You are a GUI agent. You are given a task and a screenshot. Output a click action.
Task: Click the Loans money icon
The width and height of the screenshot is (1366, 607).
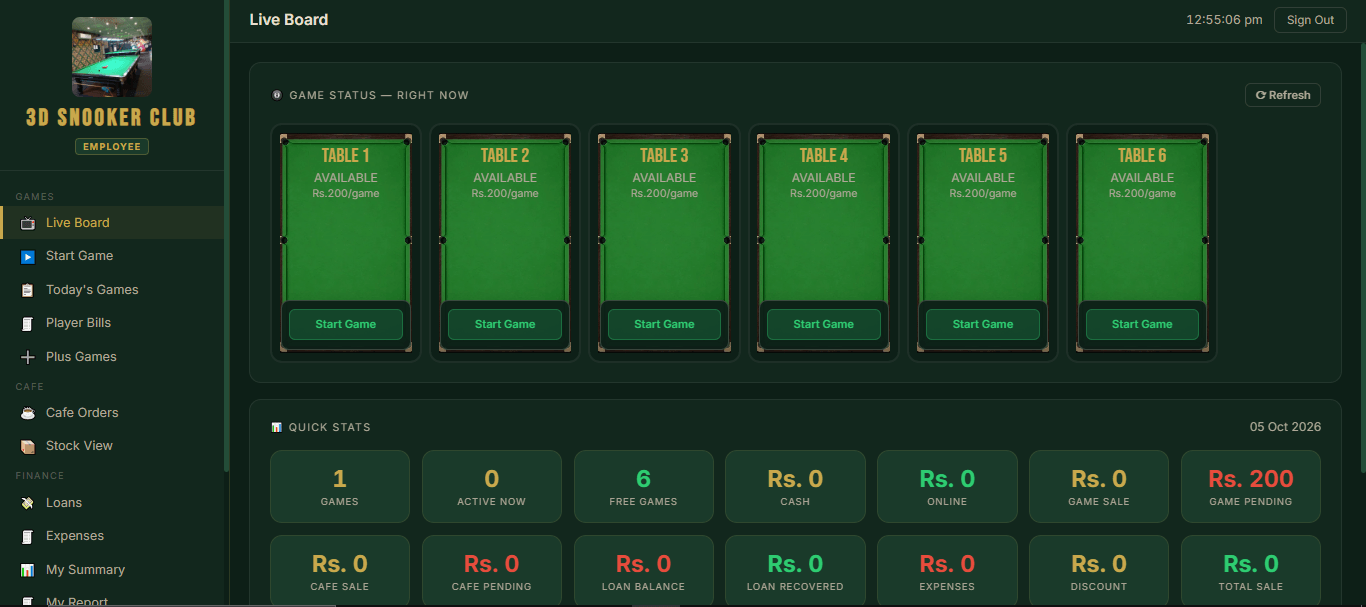click(27, 503)
